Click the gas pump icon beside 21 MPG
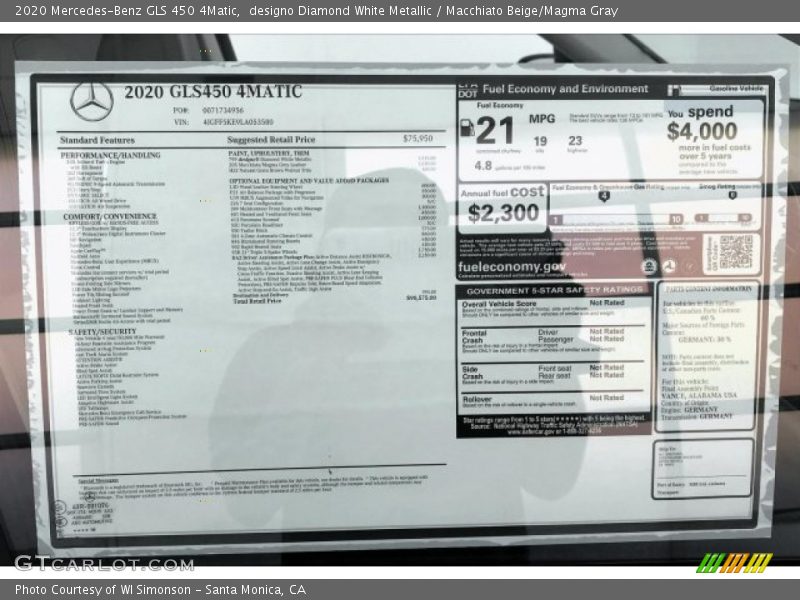This screenshot has width=800, height=600. point(467,128)
